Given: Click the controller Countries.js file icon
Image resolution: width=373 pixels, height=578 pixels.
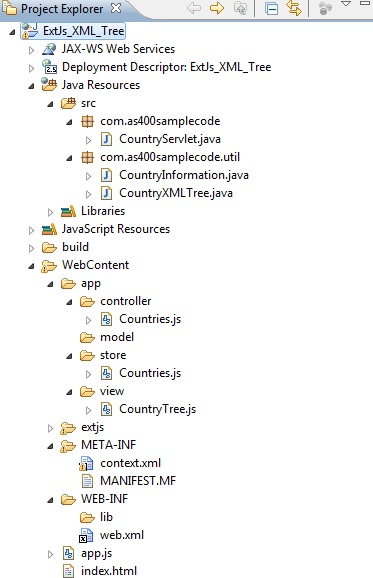Looking at the screenshot, I should (x=107, y=319).
